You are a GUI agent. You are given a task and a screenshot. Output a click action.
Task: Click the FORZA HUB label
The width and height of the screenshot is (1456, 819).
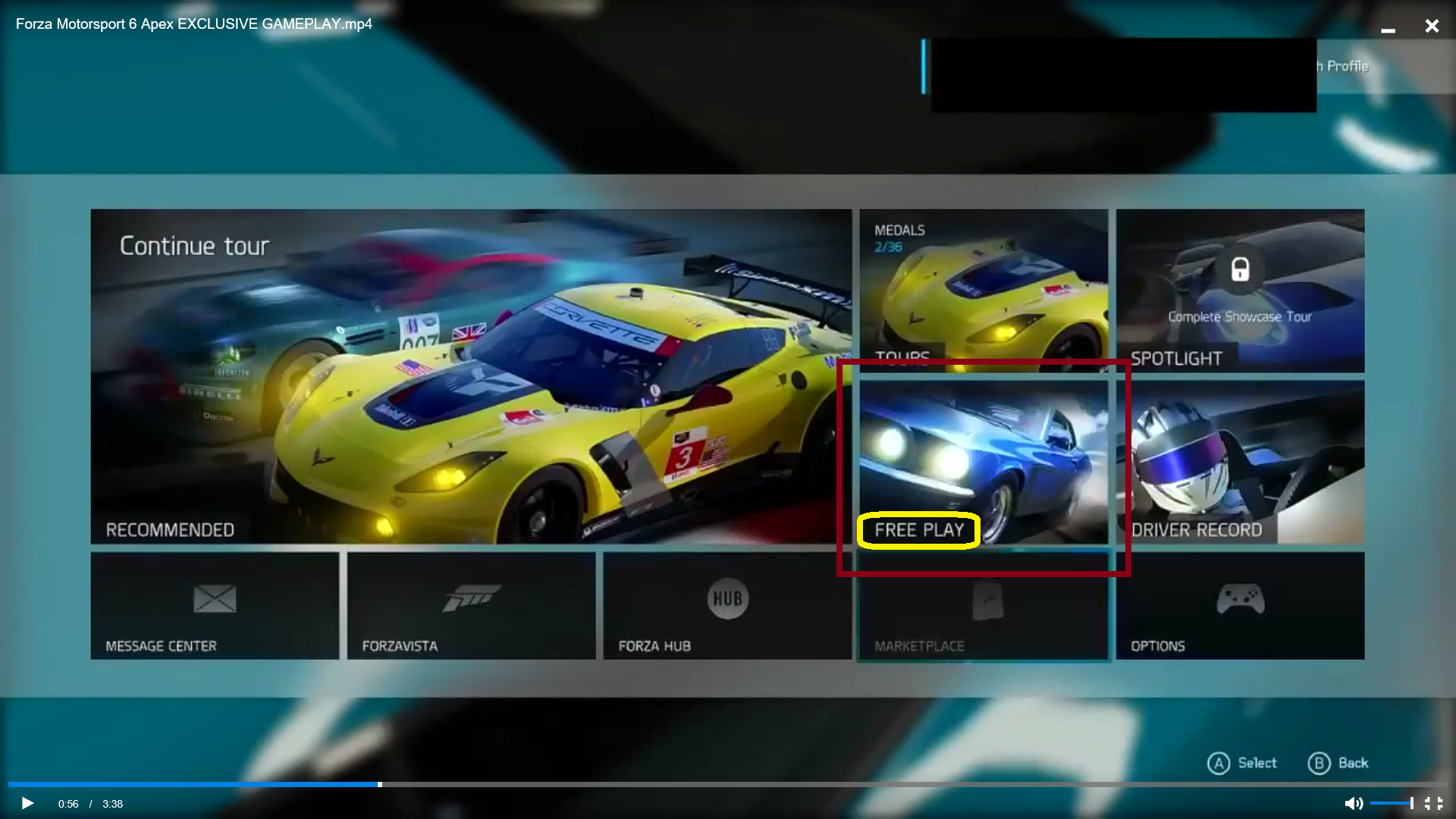654,646
